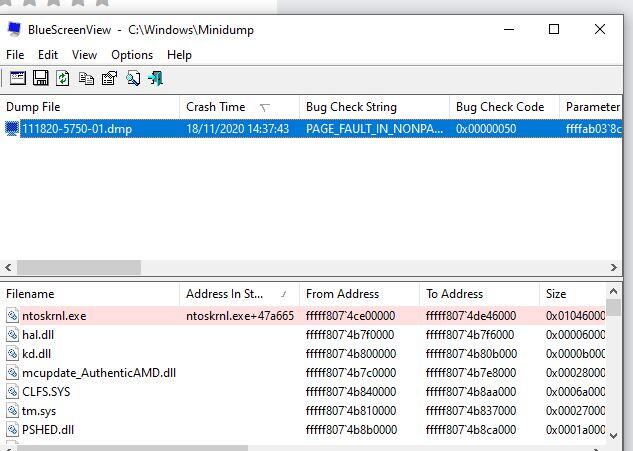The height and width of the screenshot is (451, 633).
Task: Sort by the Parameter column header
Action: 591,107
